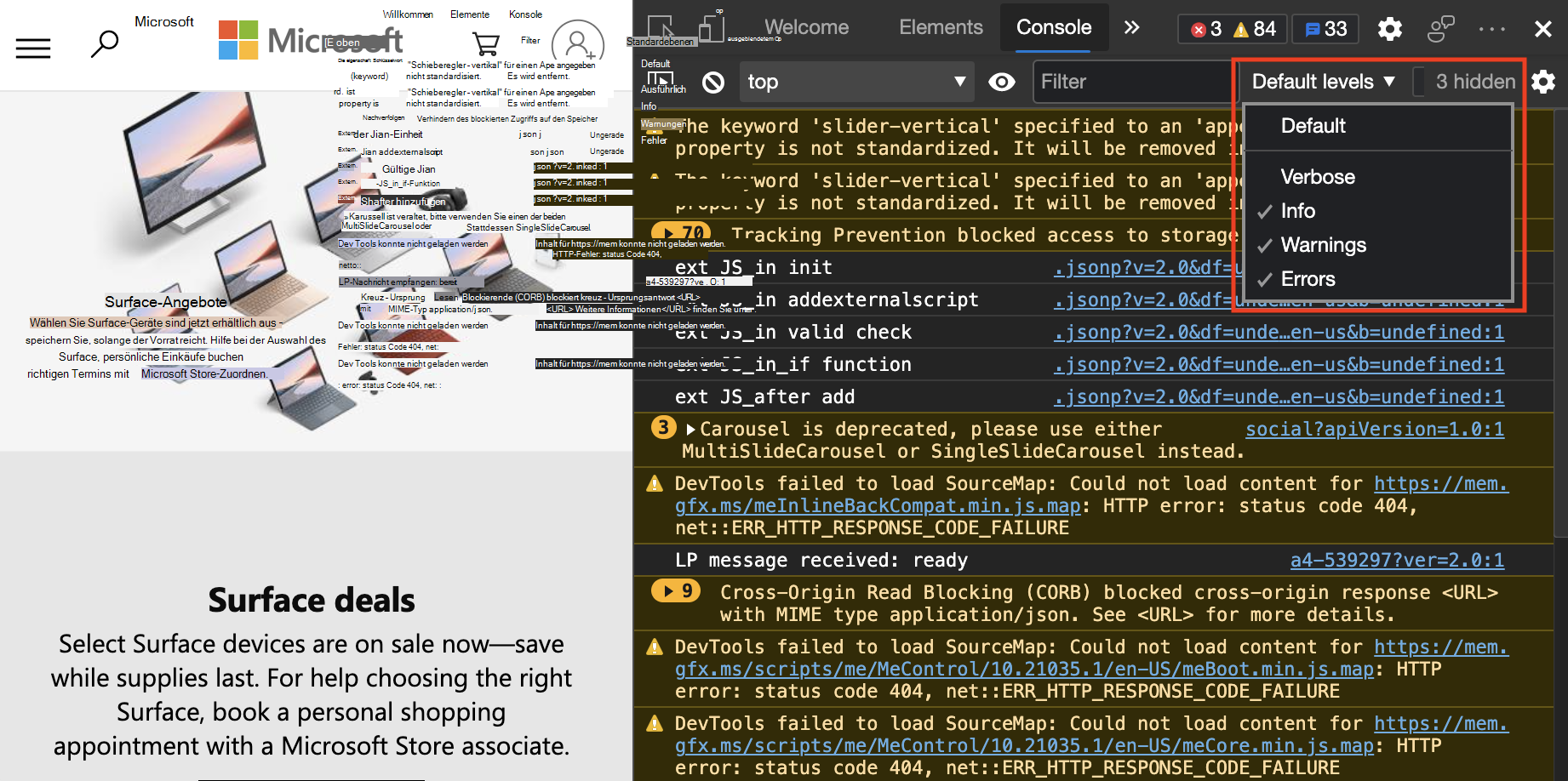
Task: Toggle device emulation icon in DevTools
Action: click(712, 28)
